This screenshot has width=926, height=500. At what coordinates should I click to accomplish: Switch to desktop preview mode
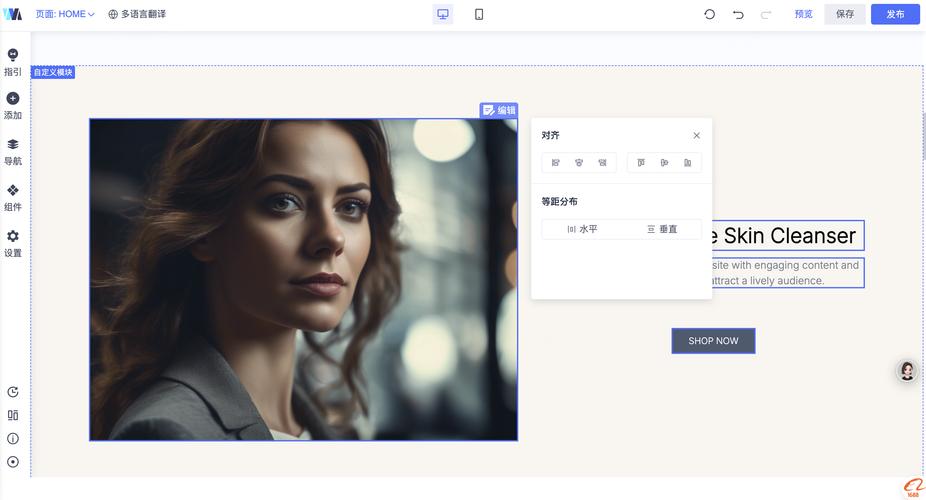pos(443,14)
